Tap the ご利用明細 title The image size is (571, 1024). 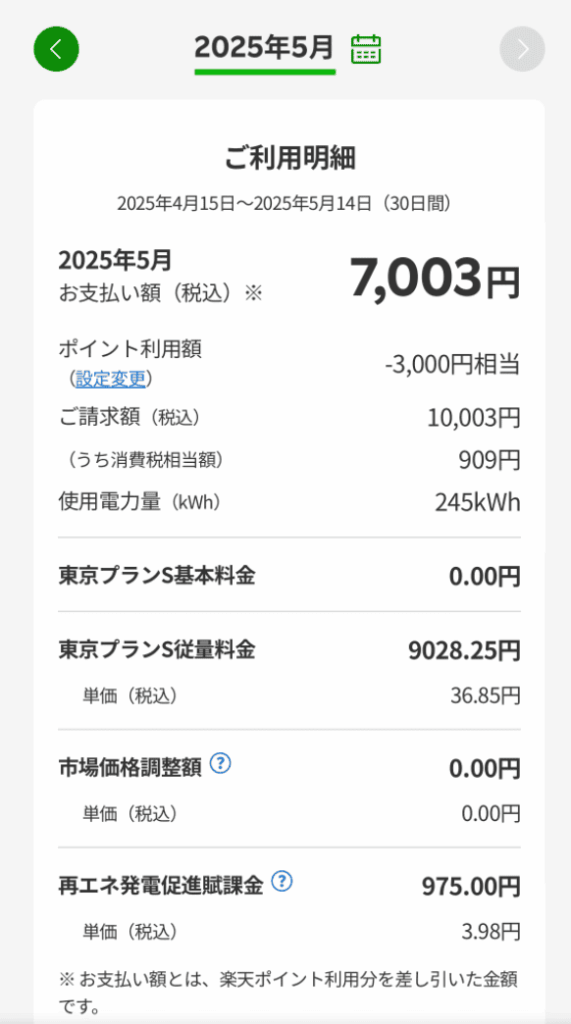pos(289,157)
